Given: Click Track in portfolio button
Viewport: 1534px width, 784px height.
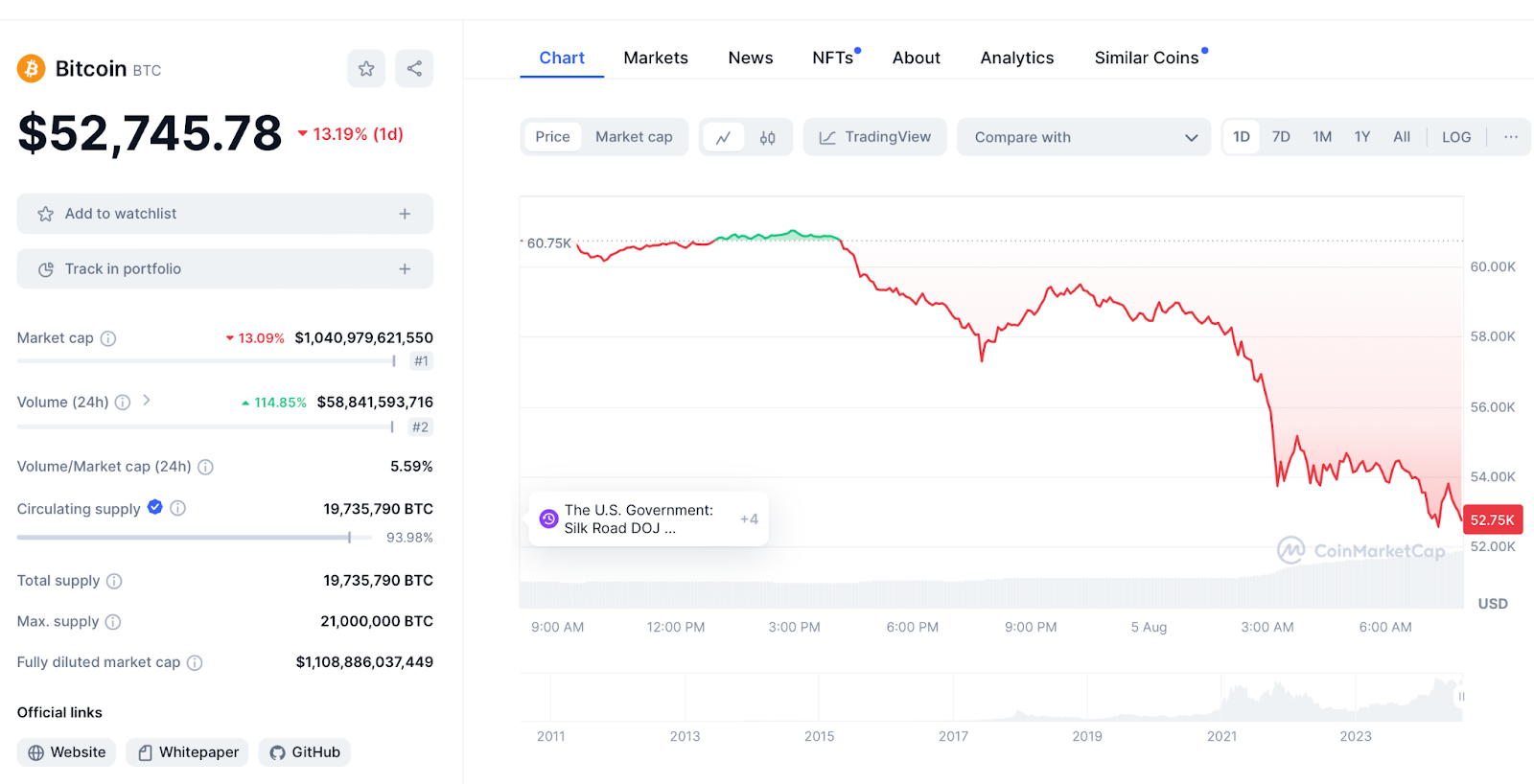Looking at the screenshot, I should [x=225, y=269].
